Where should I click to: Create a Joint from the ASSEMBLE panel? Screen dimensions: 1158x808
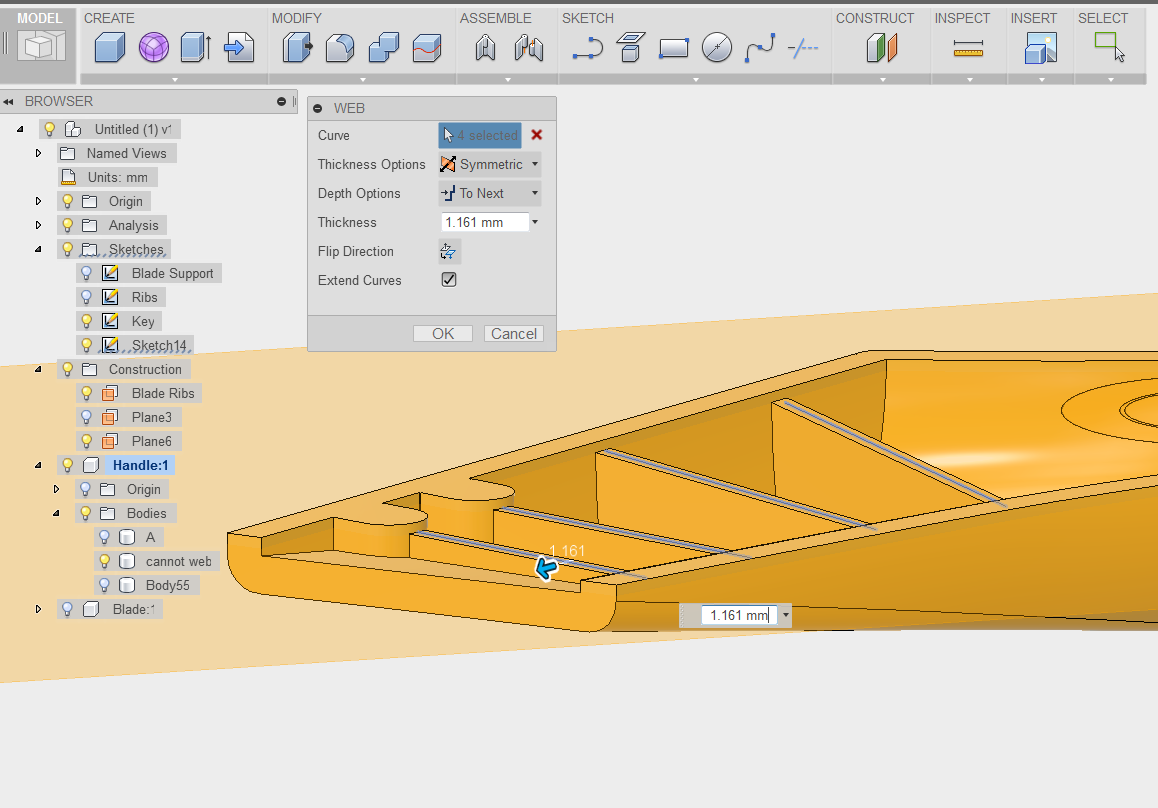click(485, 47)
